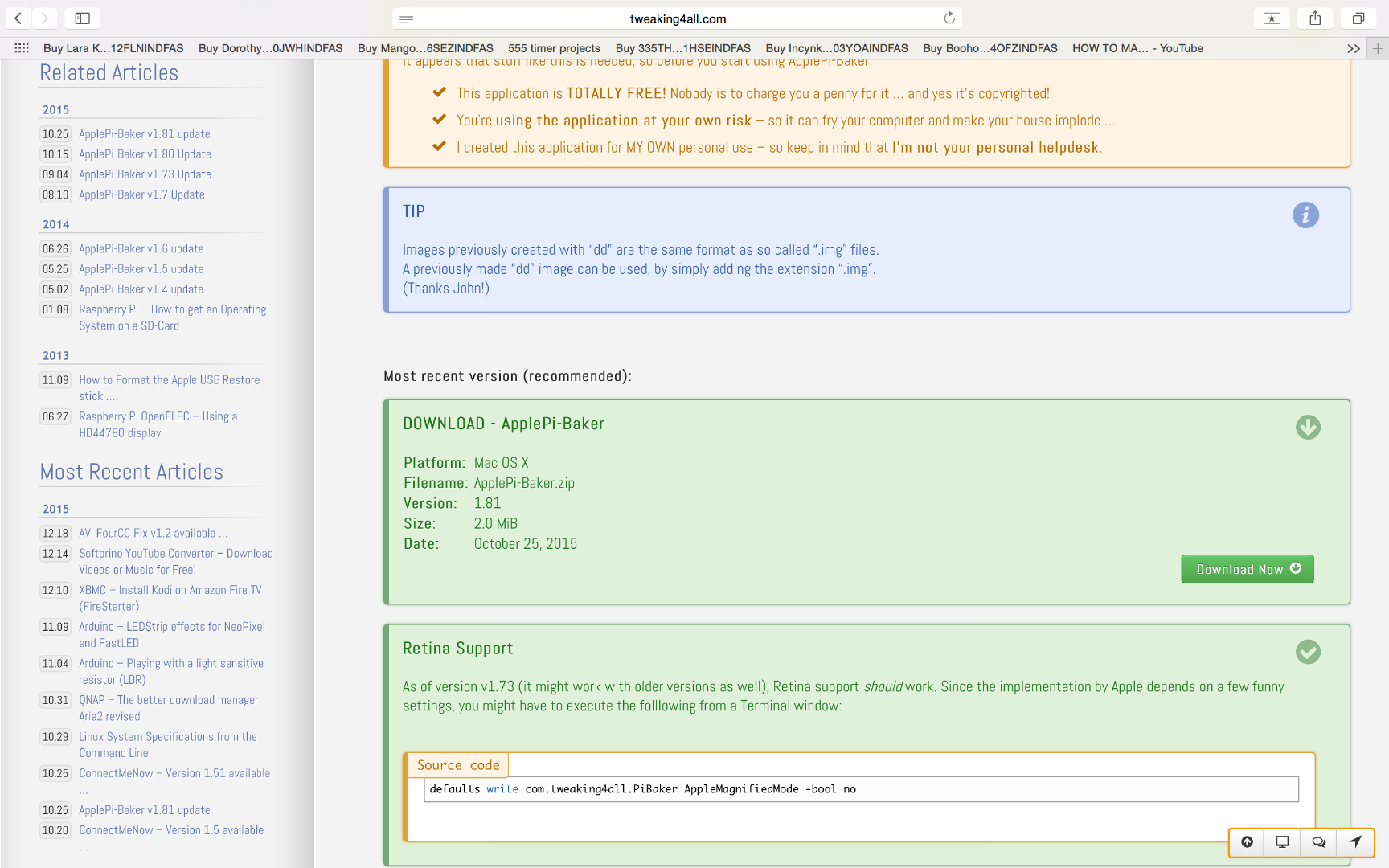
Task: Click the tweaking4all.com address field
Action: (x=678, y=18)
